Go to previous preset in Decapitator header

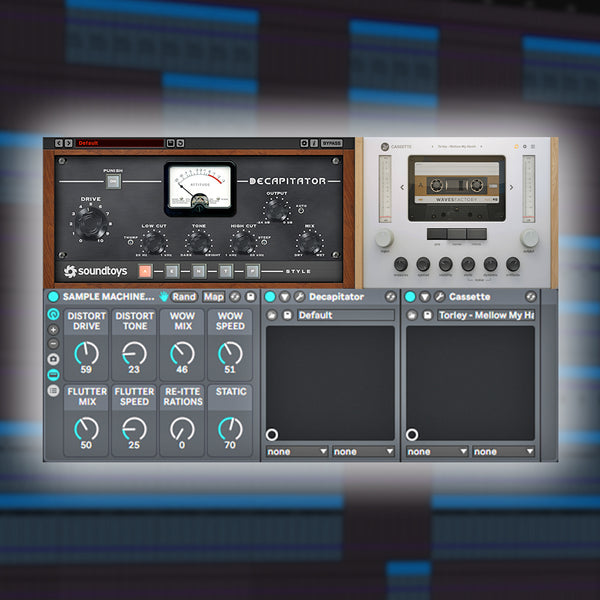point(59,143)
